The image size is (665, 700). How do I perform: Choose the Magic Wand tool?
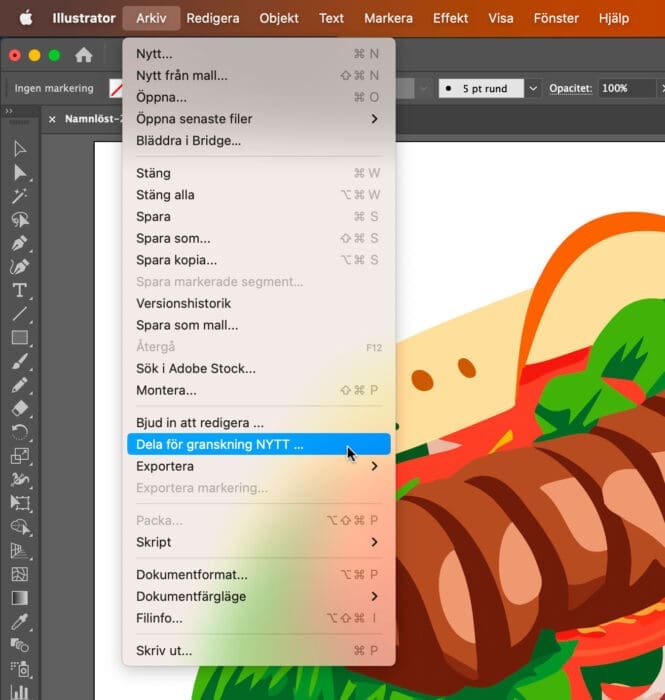(x=20, y=196)
